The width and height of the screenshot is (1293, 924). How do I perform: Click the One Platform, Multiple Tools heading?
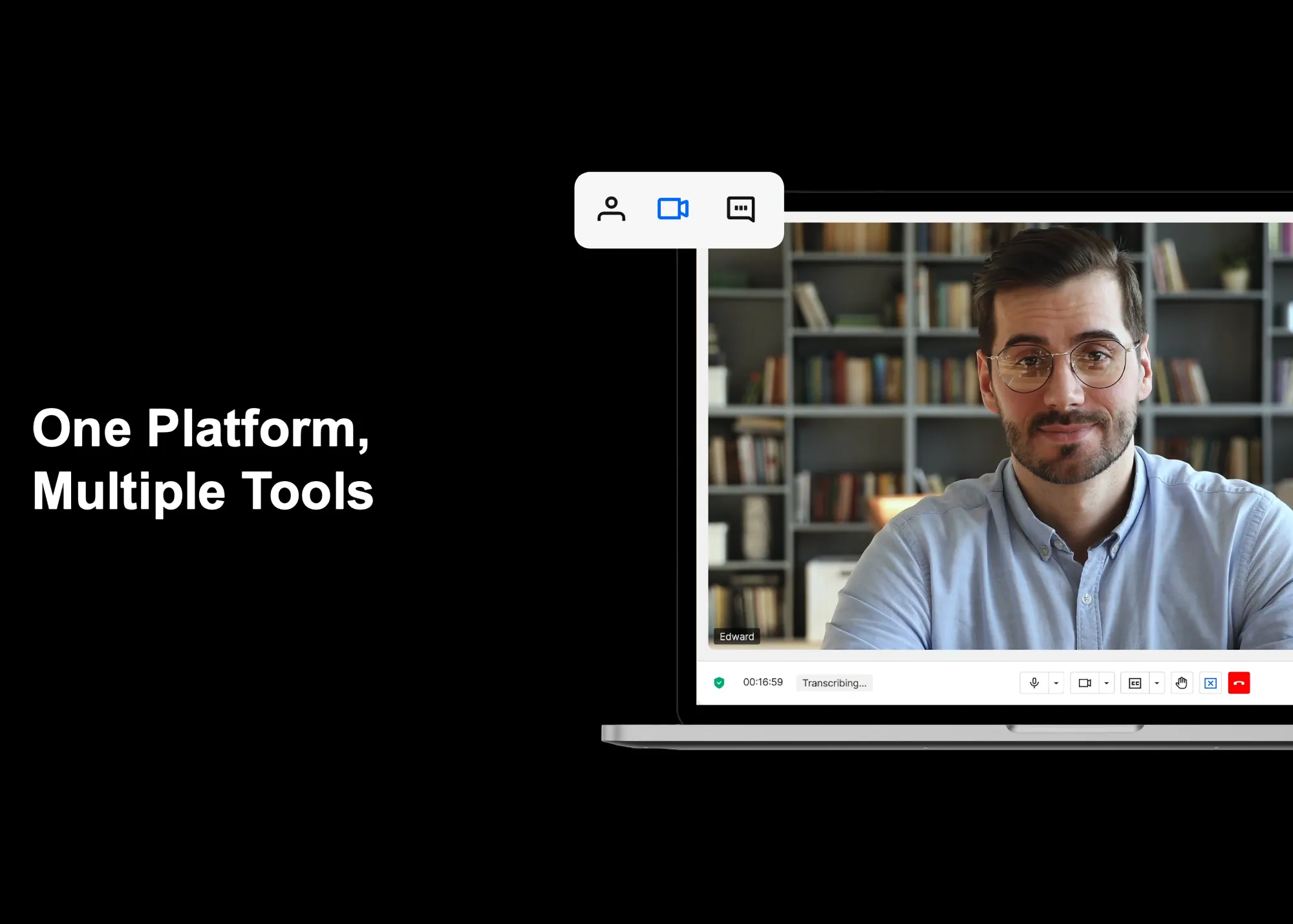202,459
